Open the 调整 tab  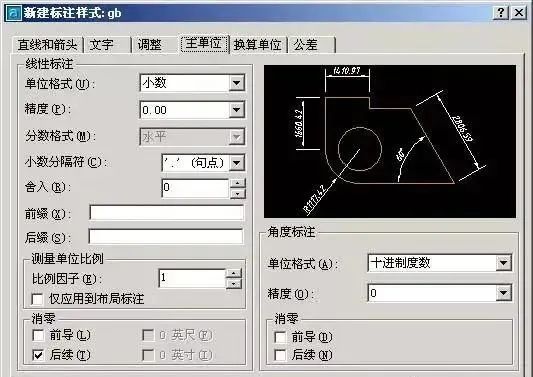point(155,45)
